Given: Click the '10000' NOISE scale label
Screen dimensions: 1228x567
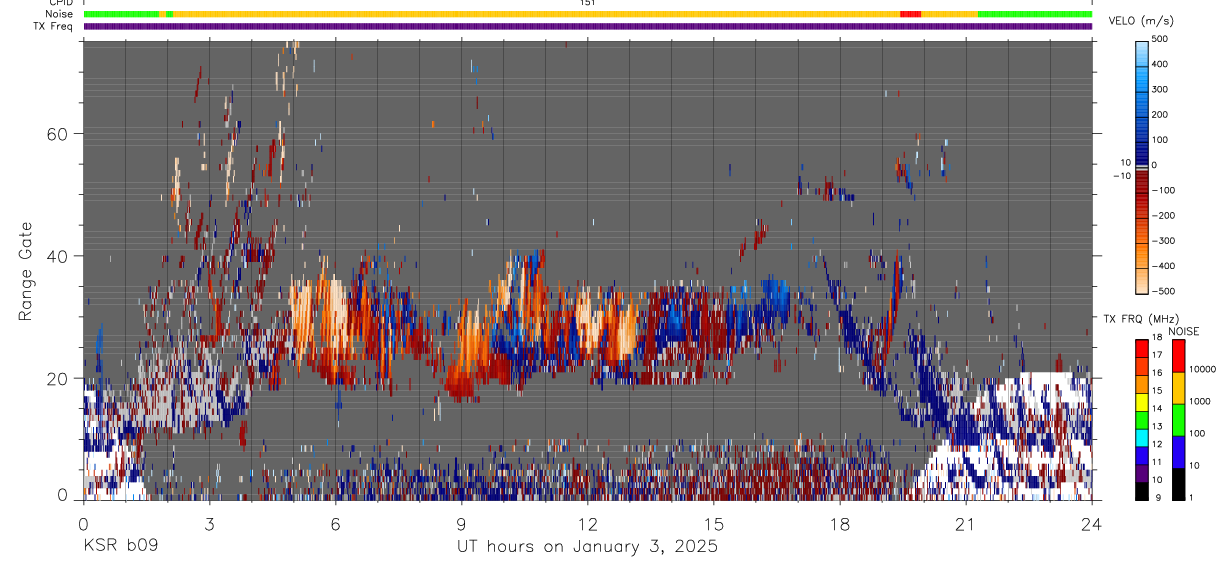Looking at the screenshot, I should [x=1205, y=369].
